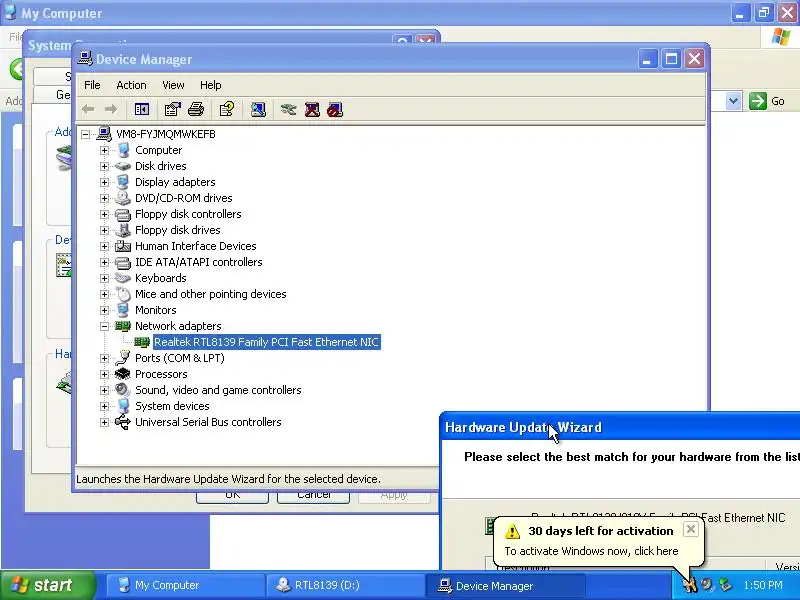
Task: Click the Sound, video and game controllers icon
Action: click(x=122, y=390)
